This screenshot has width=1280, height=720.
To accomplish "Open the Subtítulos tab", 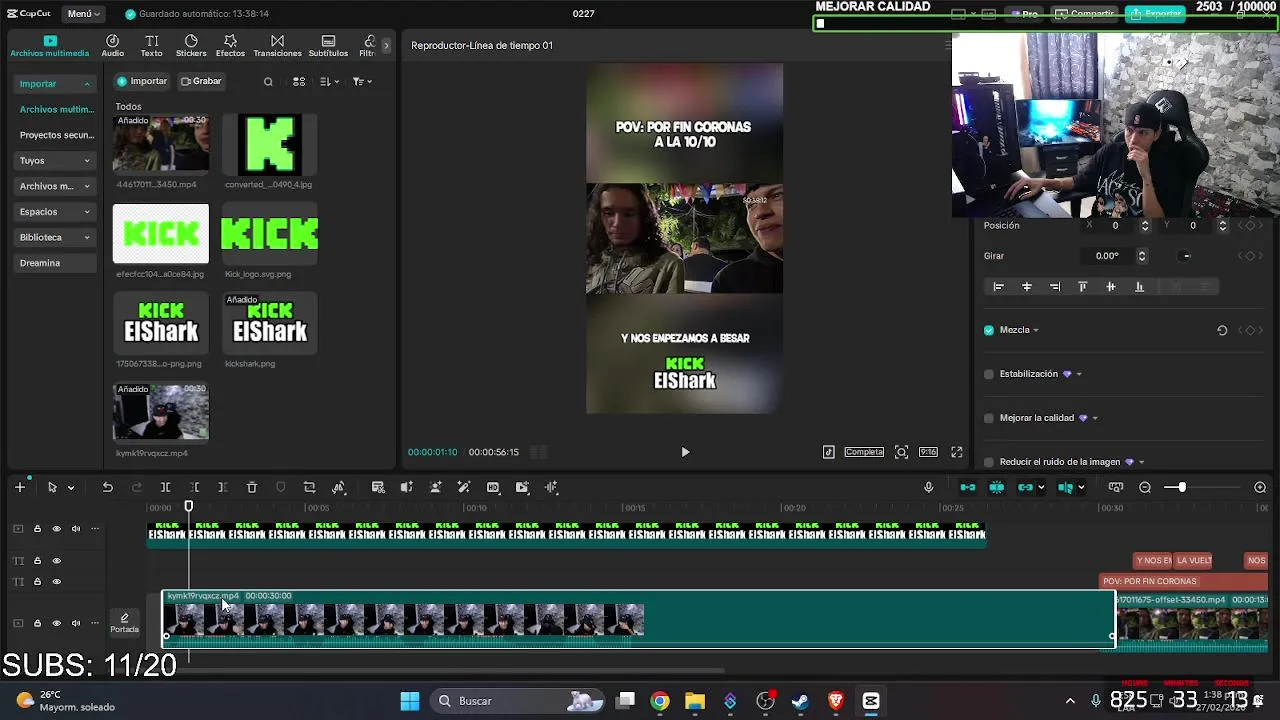I will (328, 46).
